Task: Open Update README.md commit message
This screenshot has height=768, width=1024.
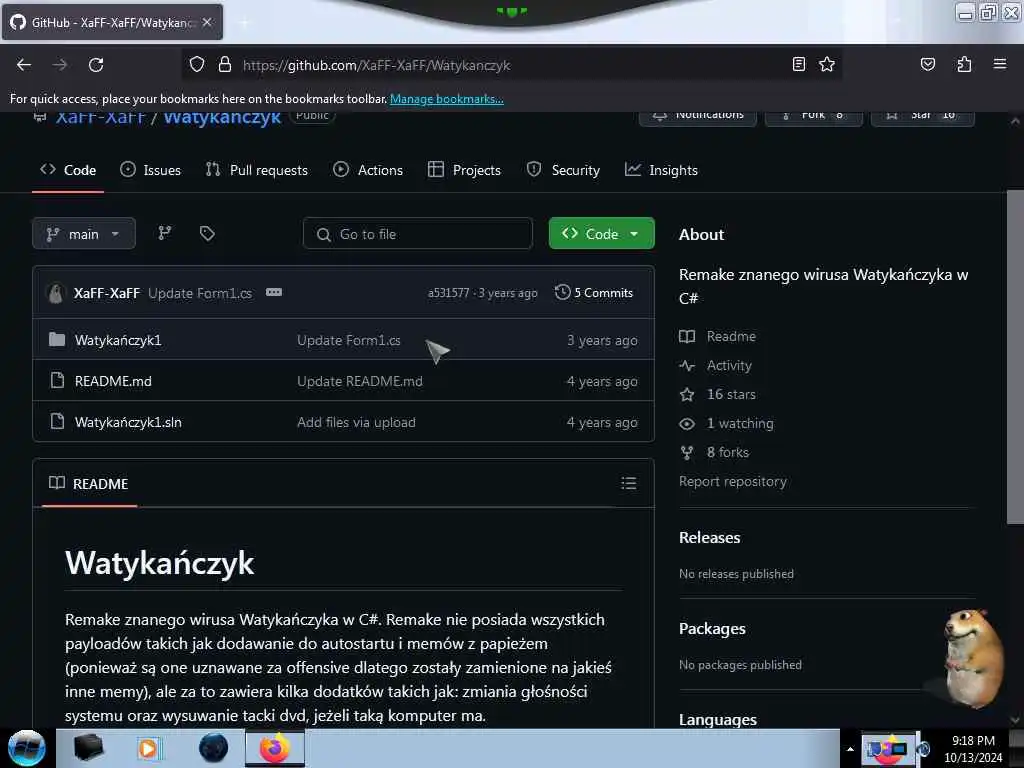Action: (x=360, y=381)
